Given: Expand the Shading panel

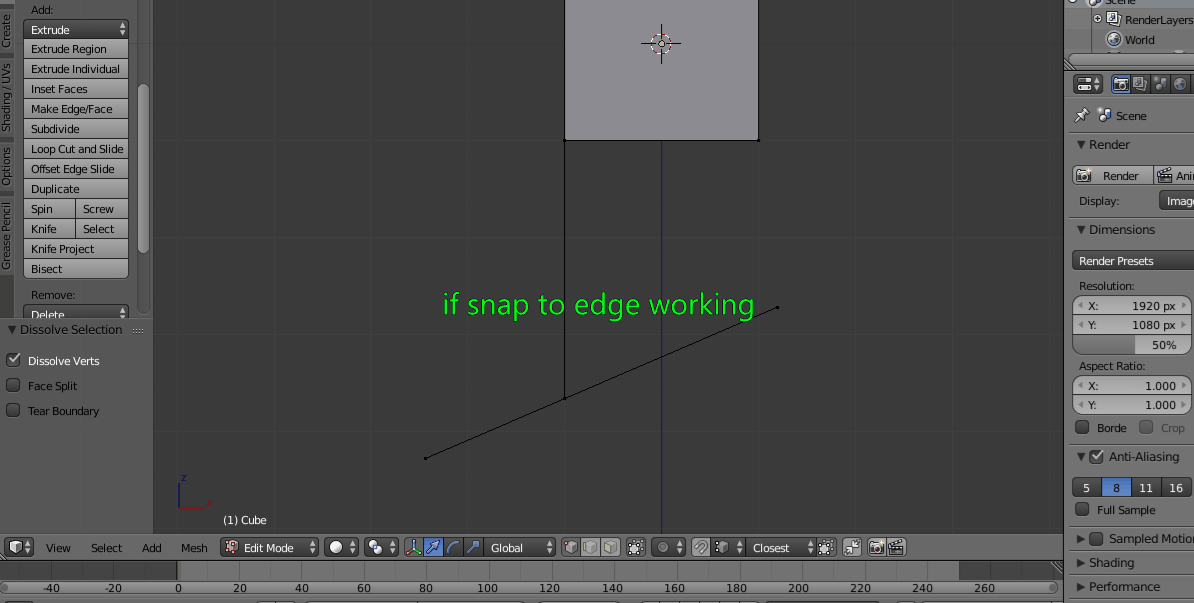Looking at the screenshot, I should 1081,563.
